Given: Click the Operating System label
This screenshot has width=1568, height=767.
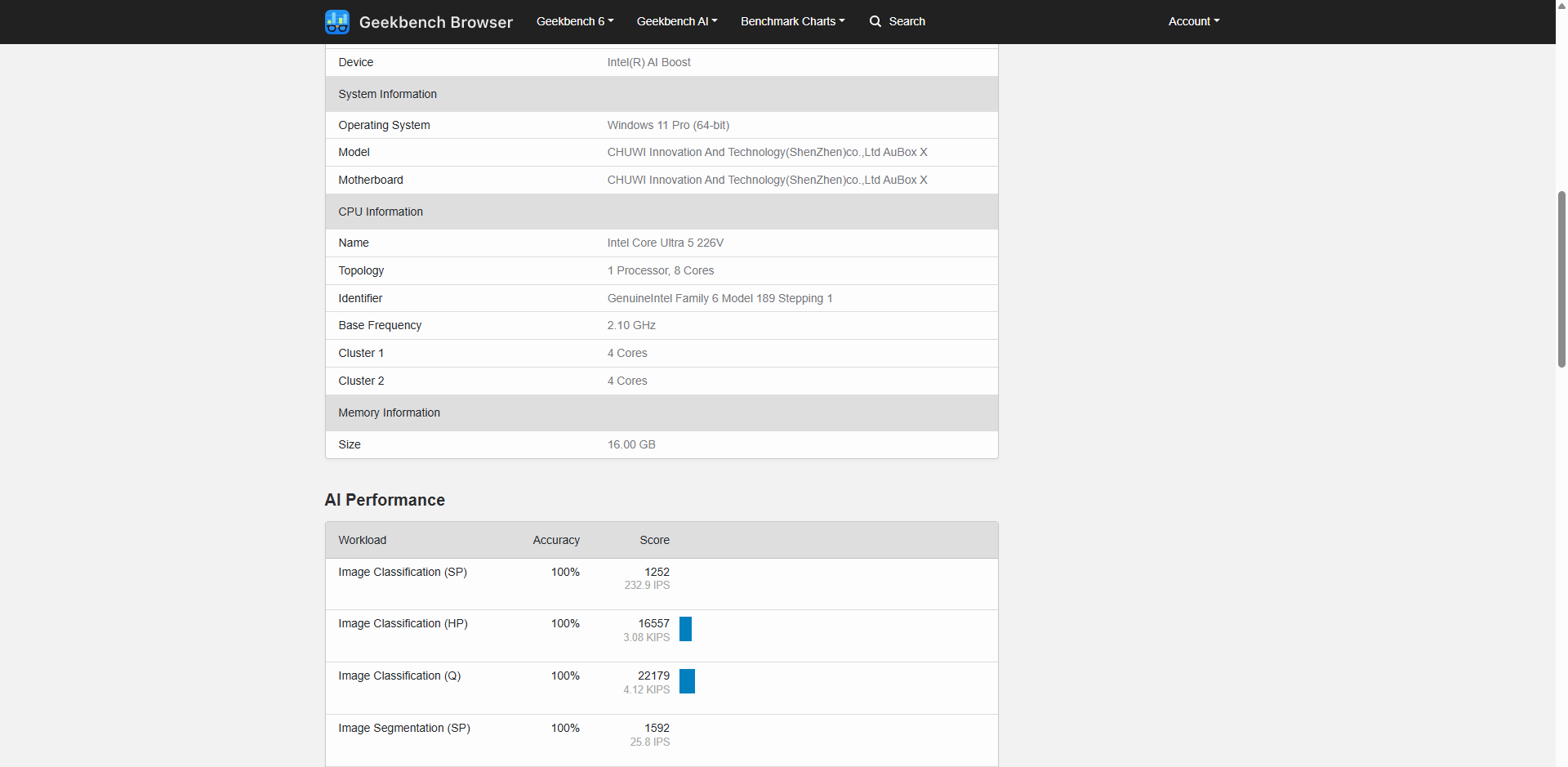Looking at the screenshot, I should tap(384, 125).
